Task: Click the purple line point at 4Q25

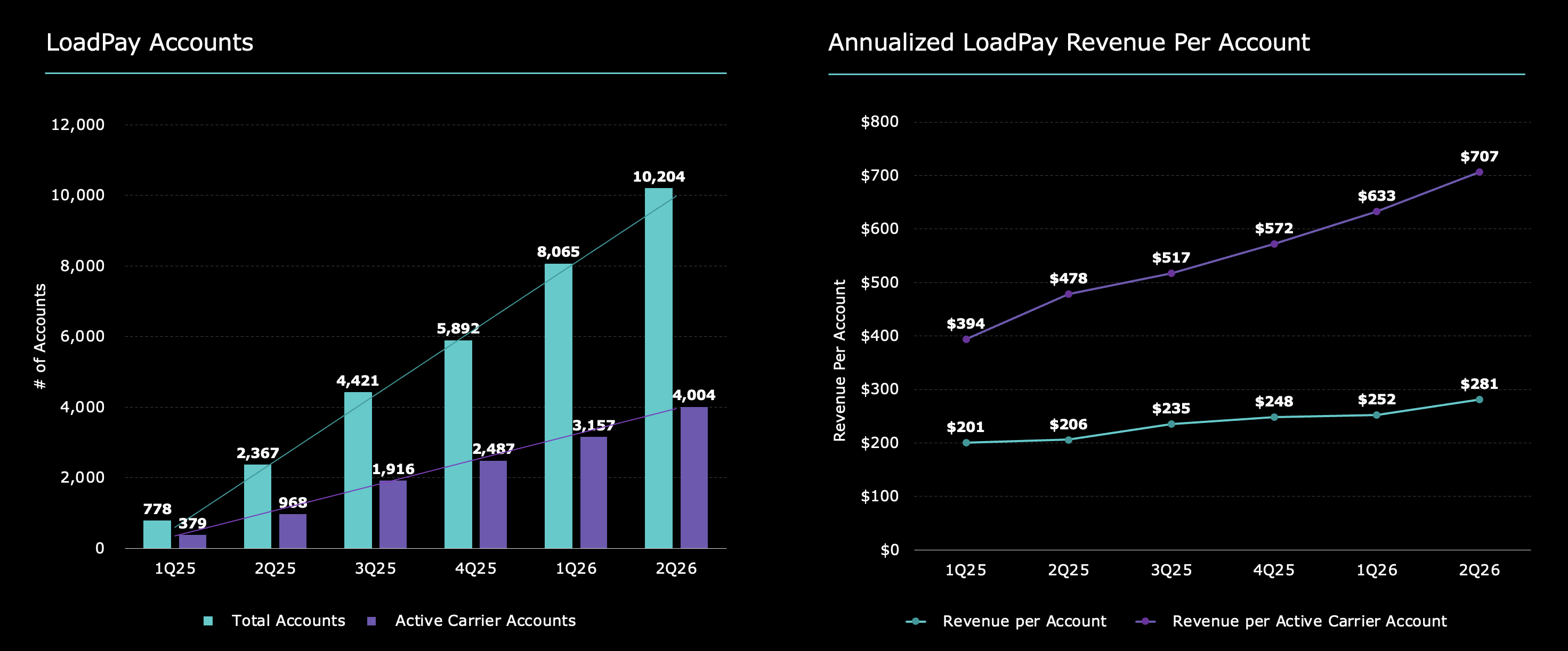Action: click(x=1274, y=244)
